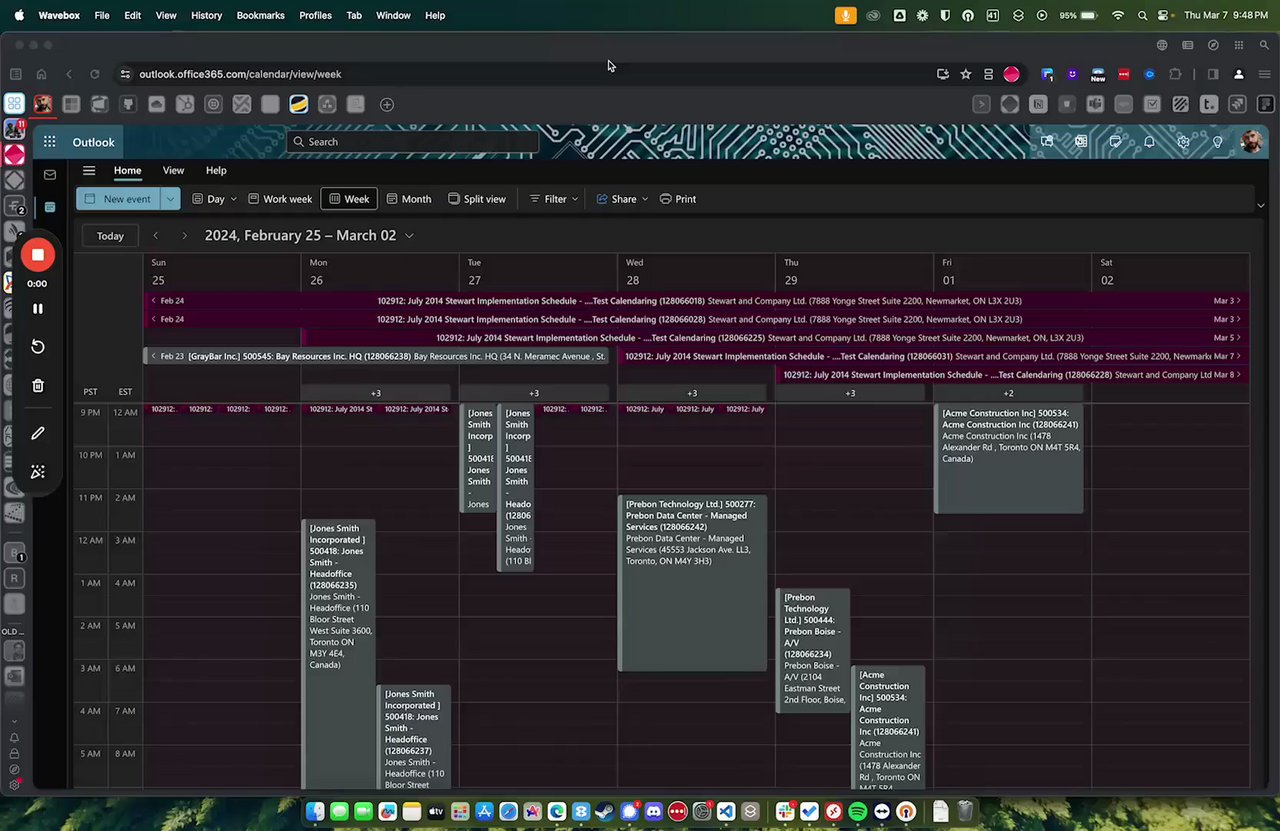Select the confetti effects tool in recorder

click(38, 472)
